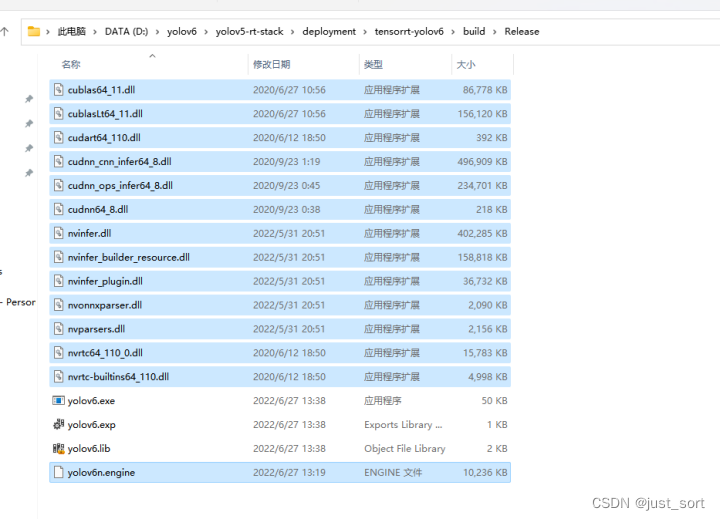Select the nvparsers.dll file icon
The width and height of the screenshot is (720, 520).
[58, 328]
